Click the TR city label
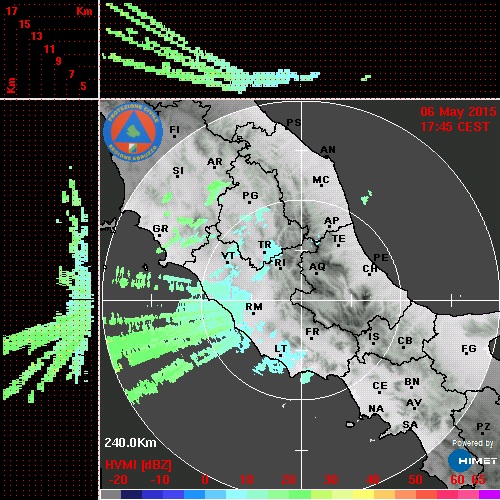Viewport: 500px width, 500px height. [x=265, y=245]
